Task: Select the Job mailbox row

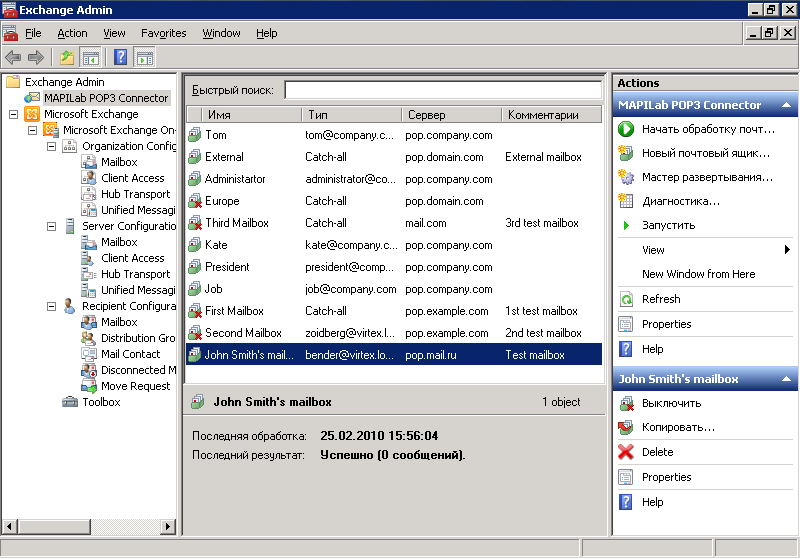Action: coord(394,289)
